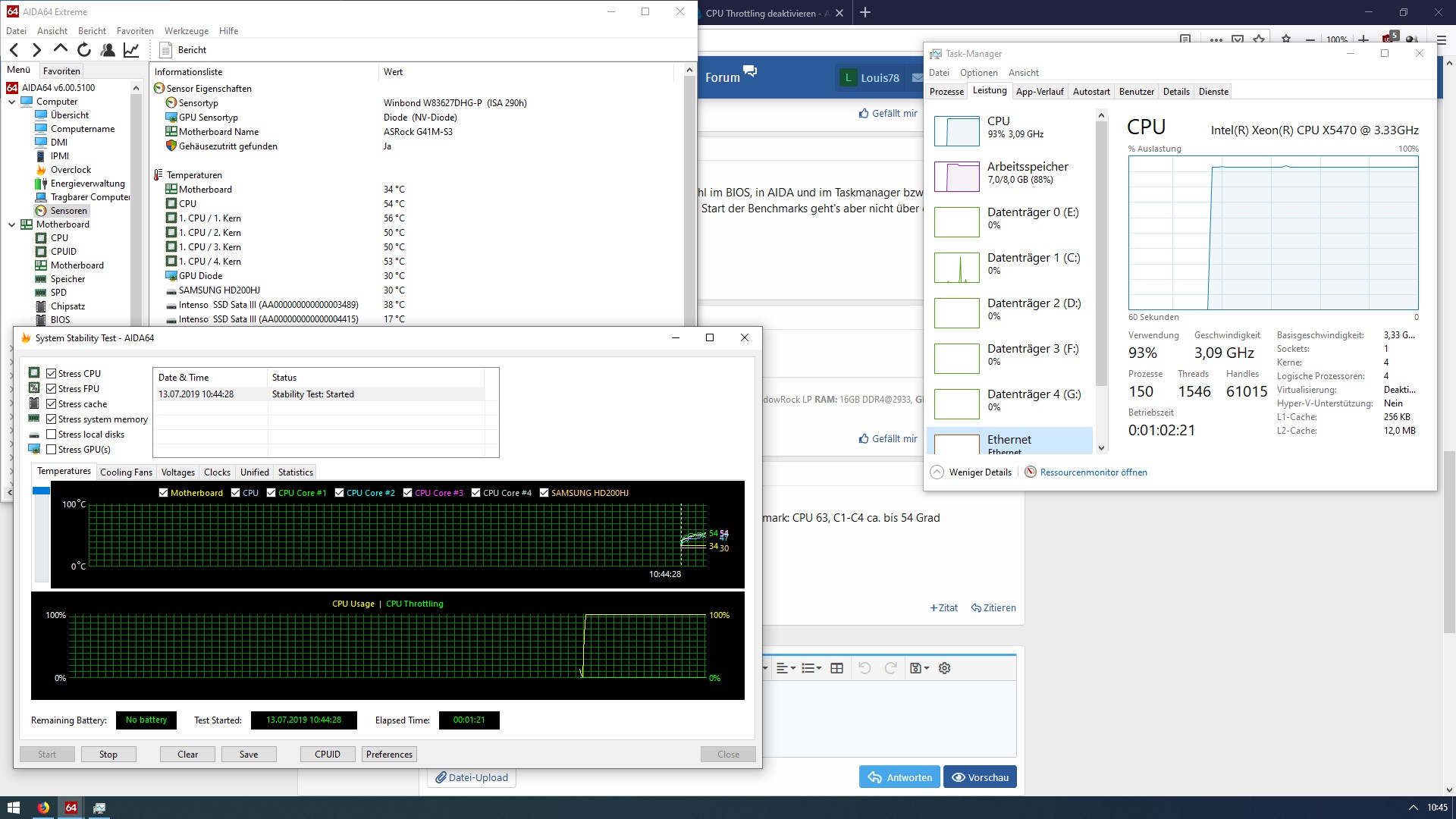Screen dimensions: 1456x819
Task: Go up one level in AIDA64 toolbar
Action: click(61, 50)
